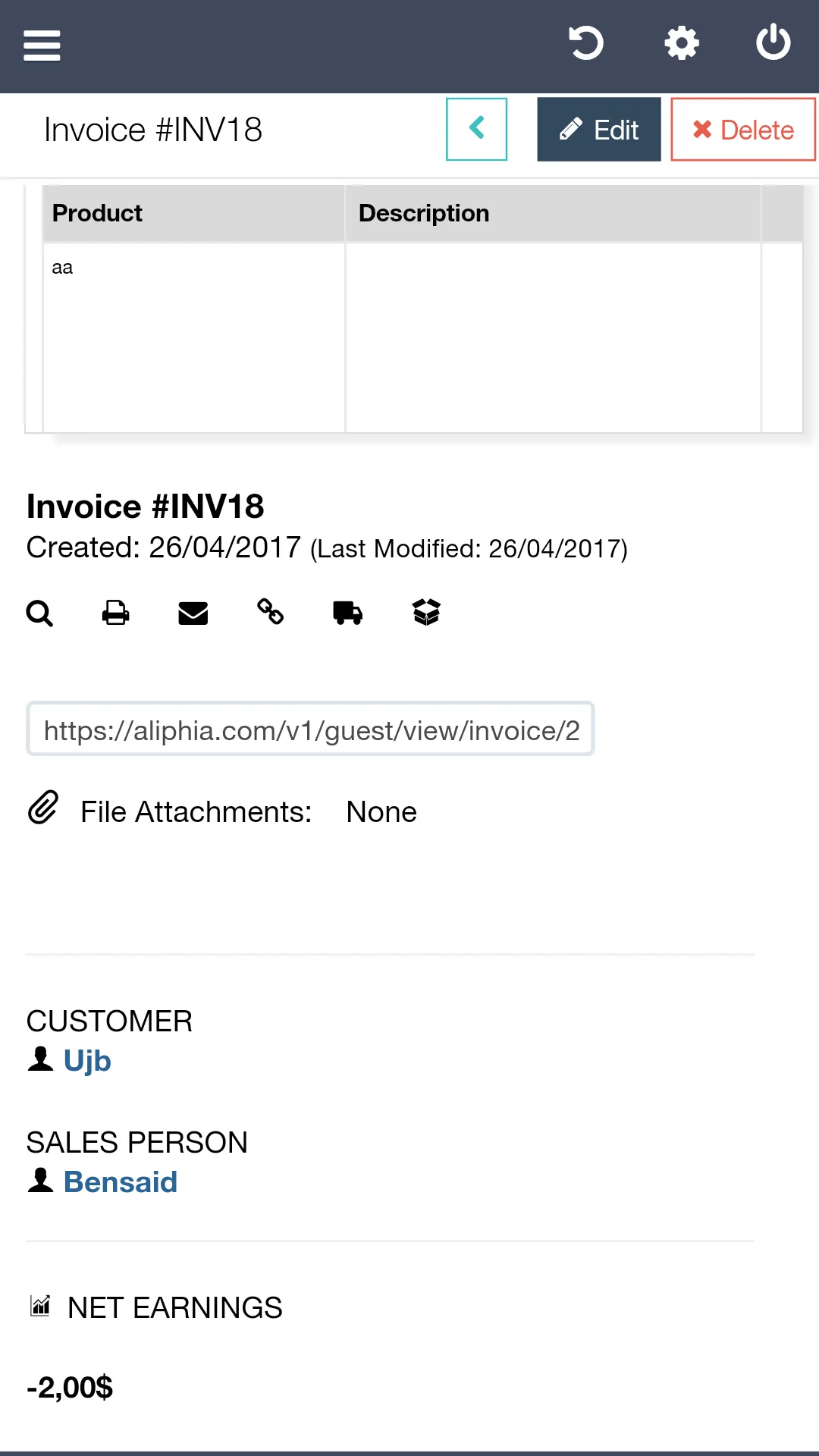
Task: Copy invoice link with chain icon
Action: 271,611
